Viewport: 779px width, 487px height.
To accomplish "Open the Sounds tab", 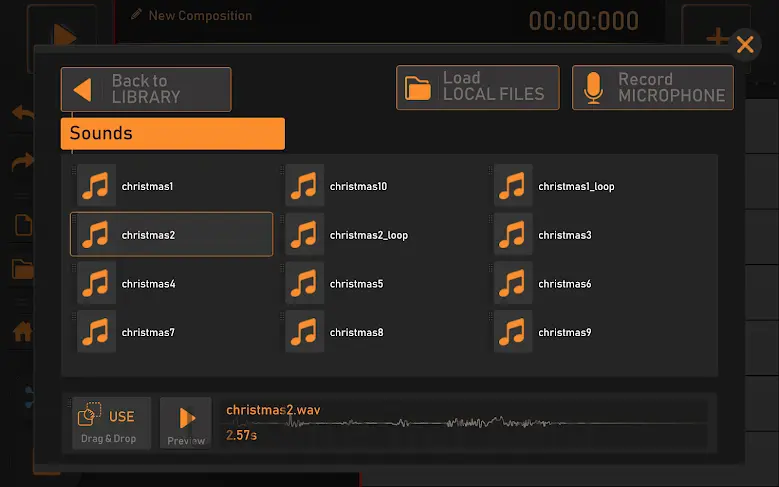I will [172, 134].
